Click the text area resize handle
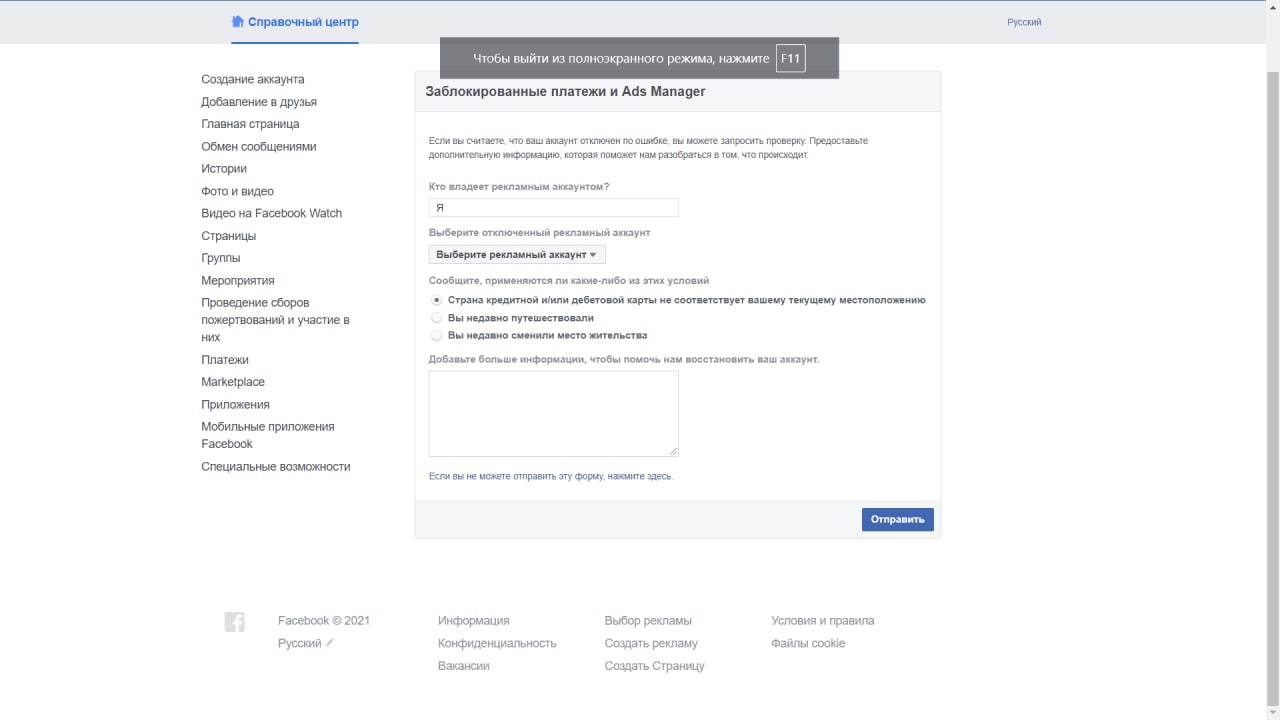 click(674, 452)
